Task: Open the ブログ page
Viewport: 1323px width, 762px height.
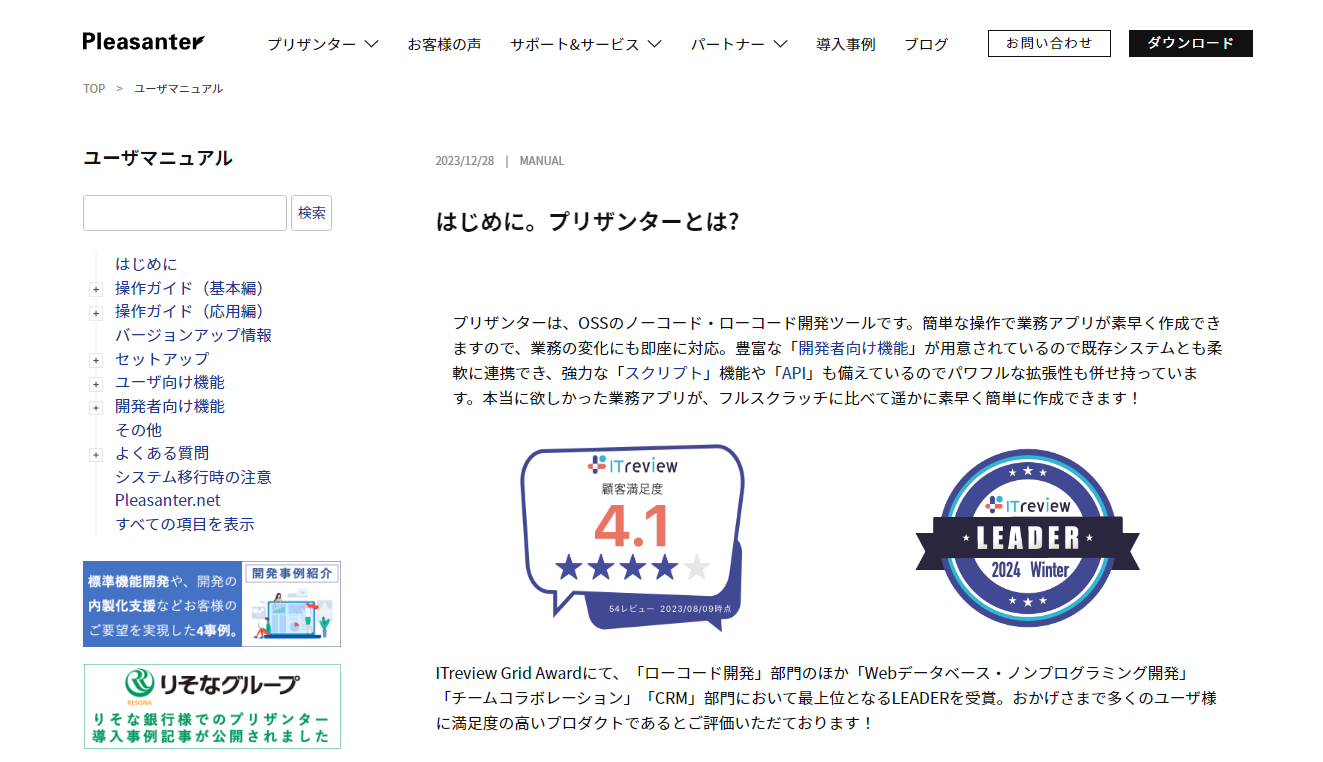Action: tap(926, 44)
